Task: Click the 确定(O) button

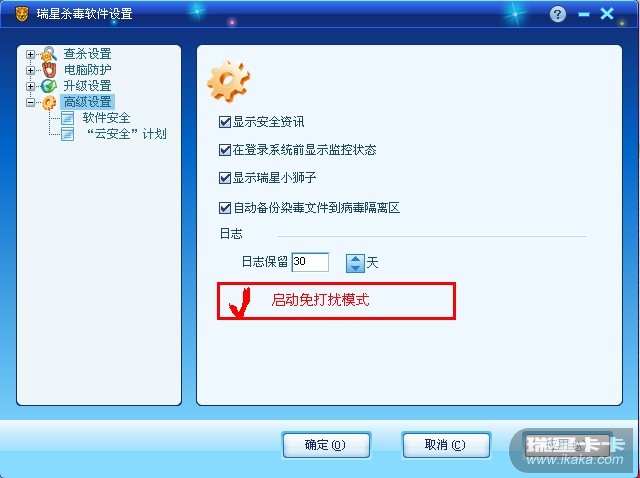Action: [326, 445]
